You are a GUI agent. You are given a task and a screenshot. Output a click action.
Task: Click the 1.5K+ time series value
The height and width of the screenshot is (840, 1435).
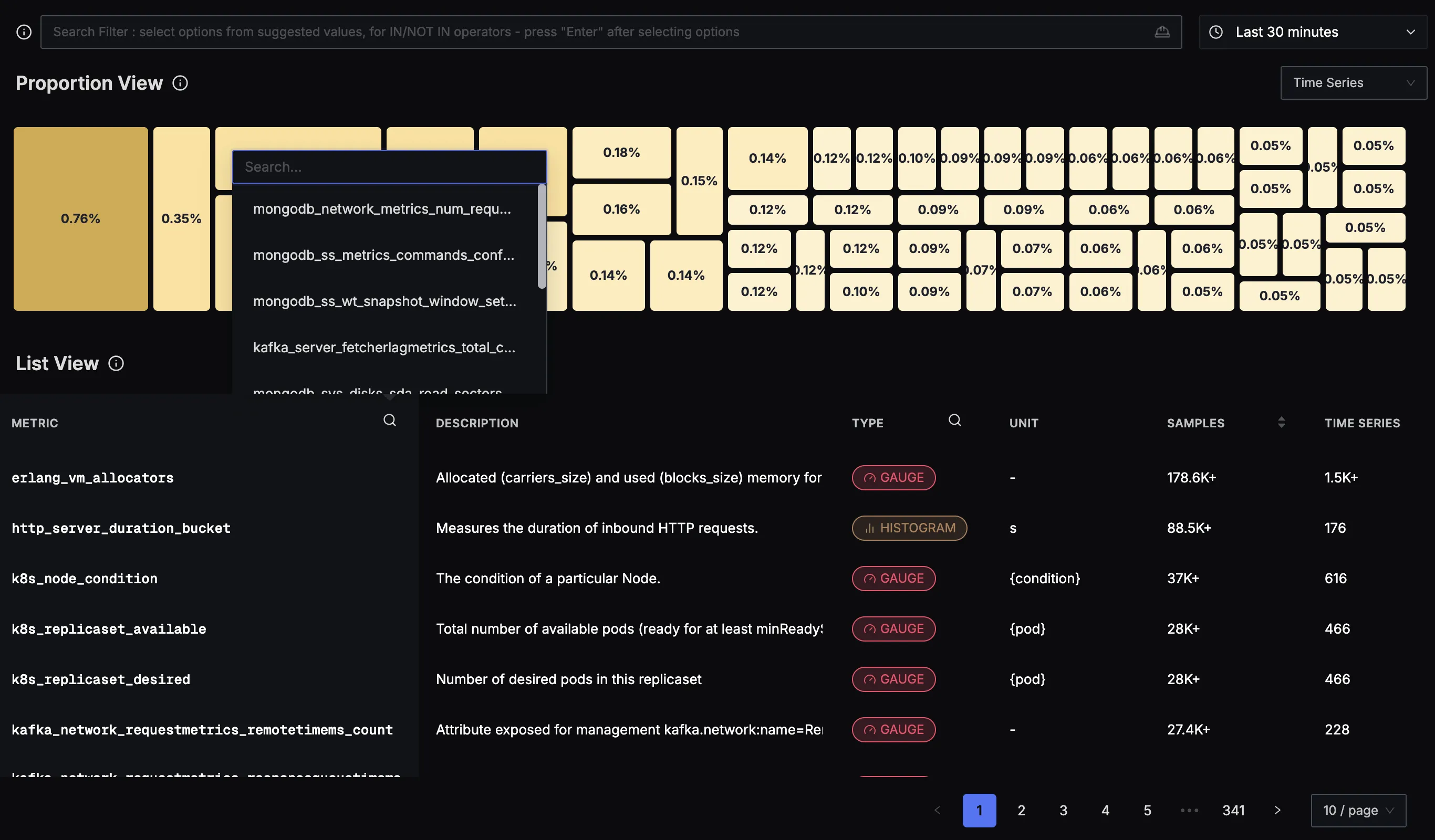pos(1341,477)
